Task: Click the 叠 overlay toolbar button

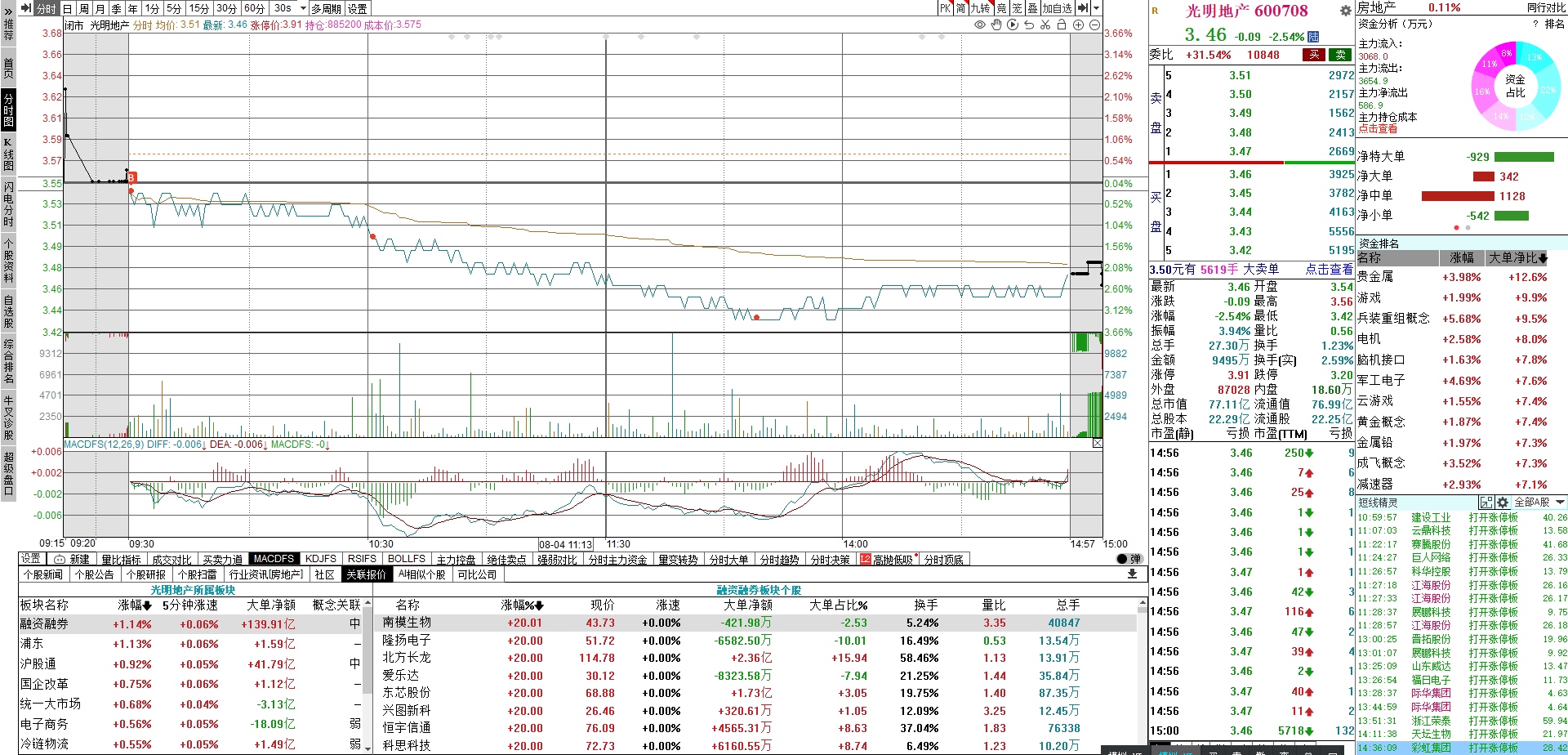Action: 1032,8
